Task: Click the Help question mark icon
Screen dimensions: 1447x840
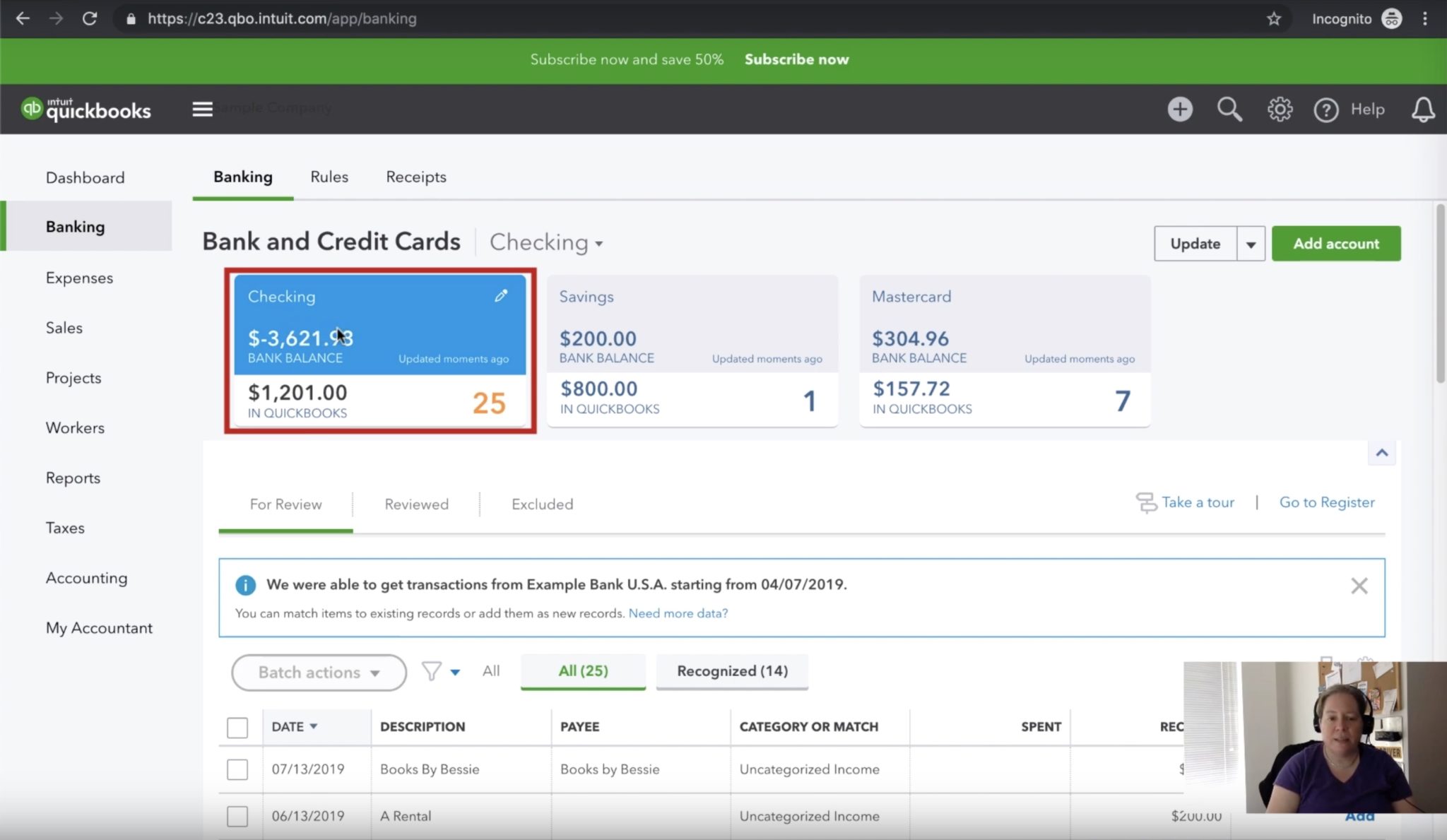Action: coord(1325,110)
